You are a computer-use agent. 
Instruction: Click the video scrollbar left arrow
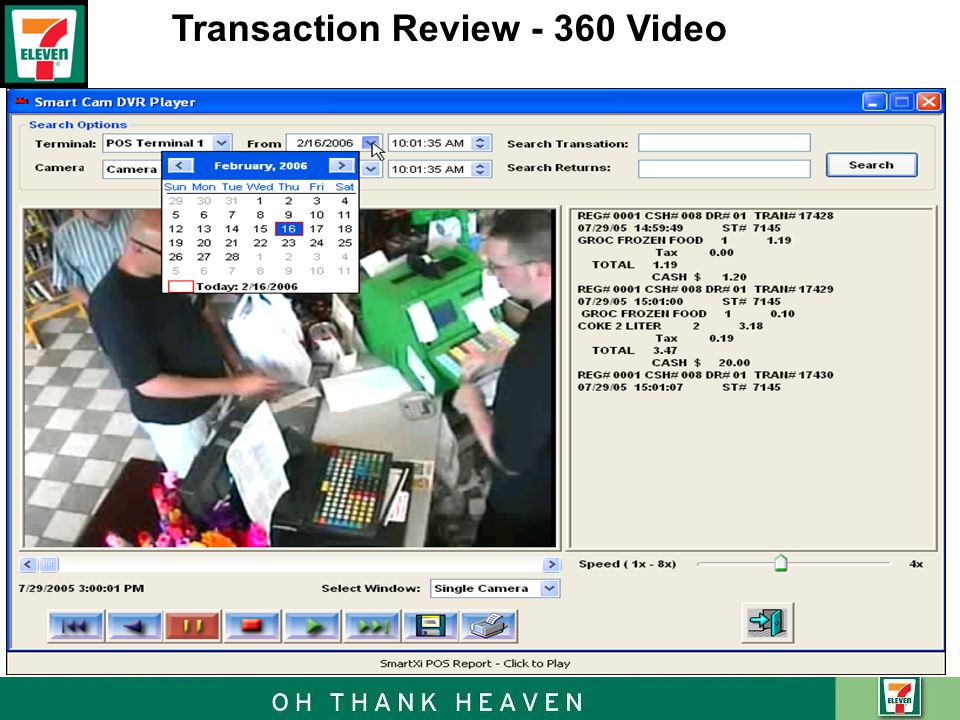28,564
